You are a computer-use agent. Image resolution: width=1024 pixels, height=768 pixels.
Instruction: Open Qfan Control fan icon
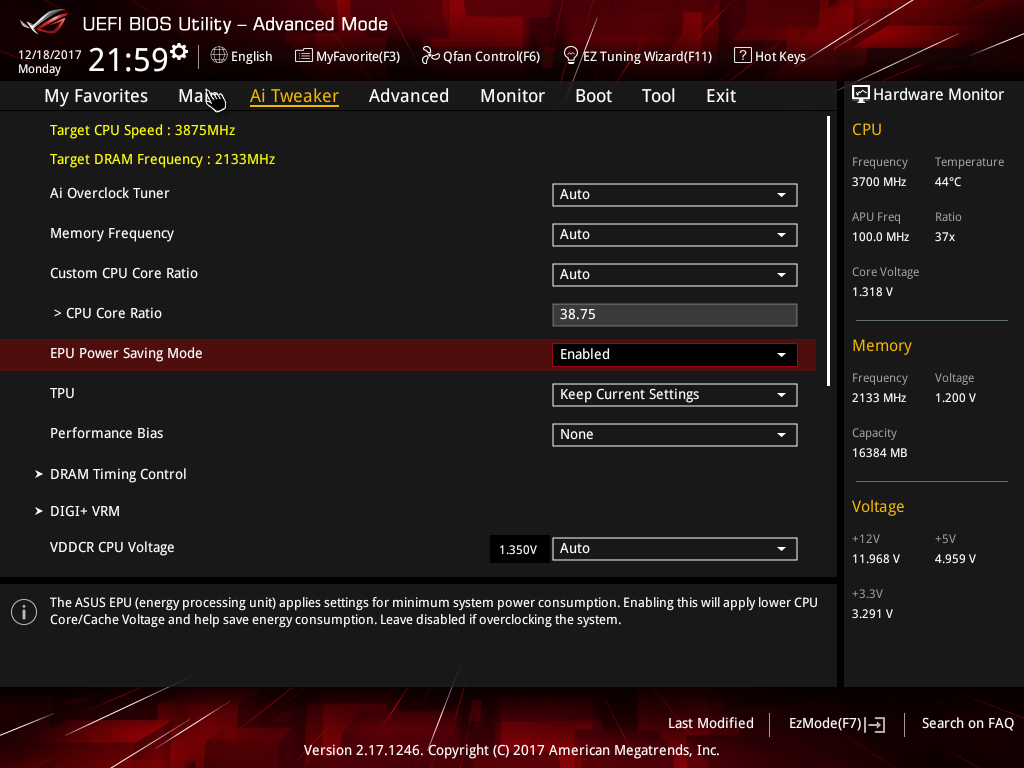[430, 56]
